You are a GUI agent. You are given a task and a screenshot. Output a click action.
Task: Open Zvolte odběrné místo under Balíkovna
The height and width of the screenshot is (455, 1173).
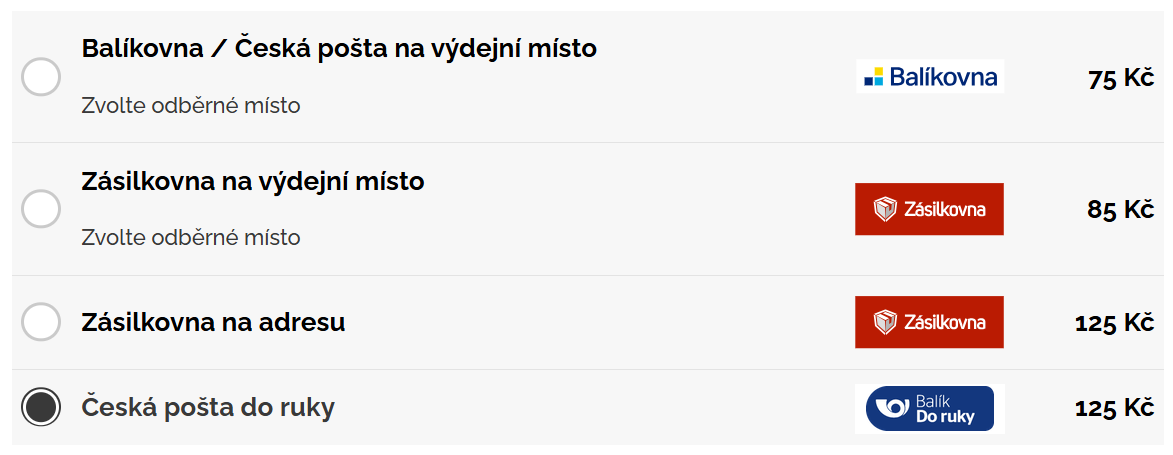[191, 106]
